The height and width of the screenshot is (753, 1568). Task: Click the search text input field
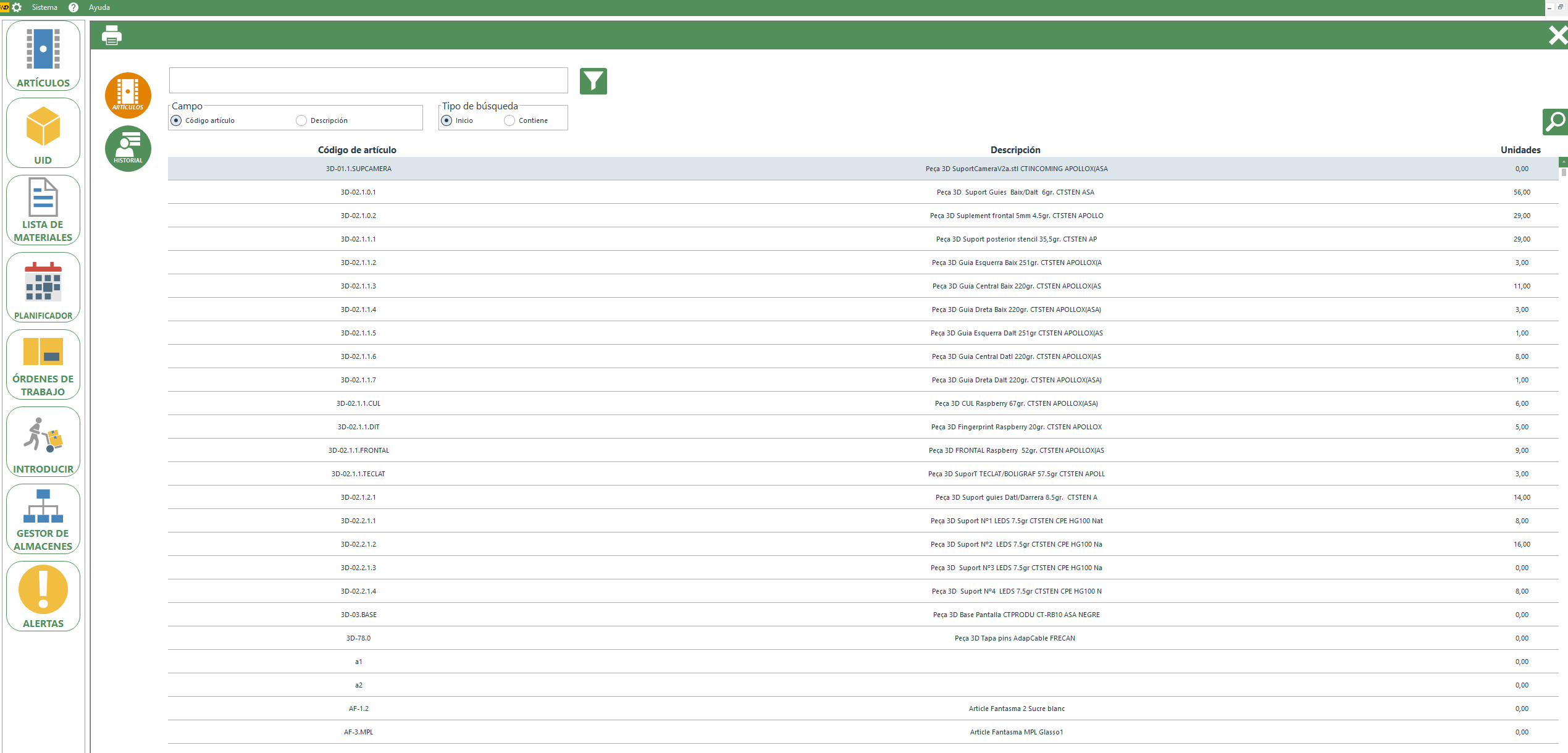coord(368,81)
